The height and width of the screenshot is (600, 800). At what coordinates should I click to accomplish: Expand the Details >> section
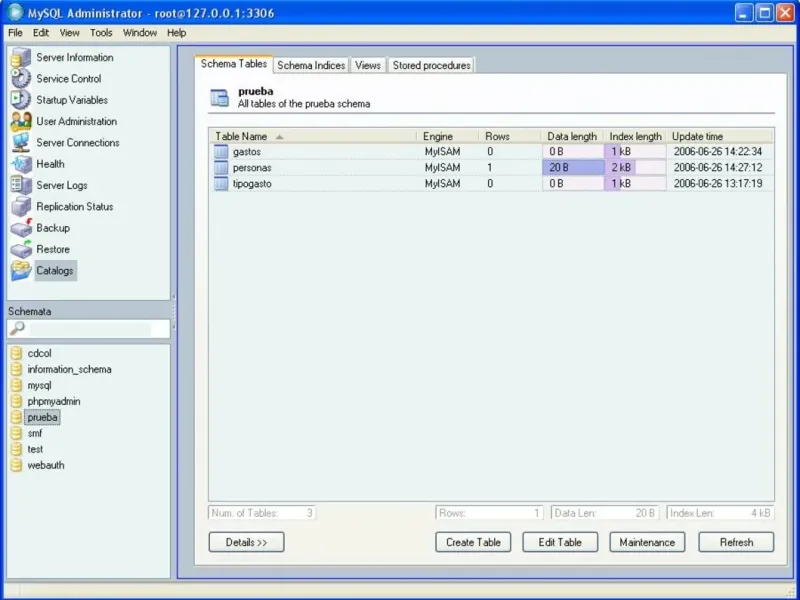246,542
